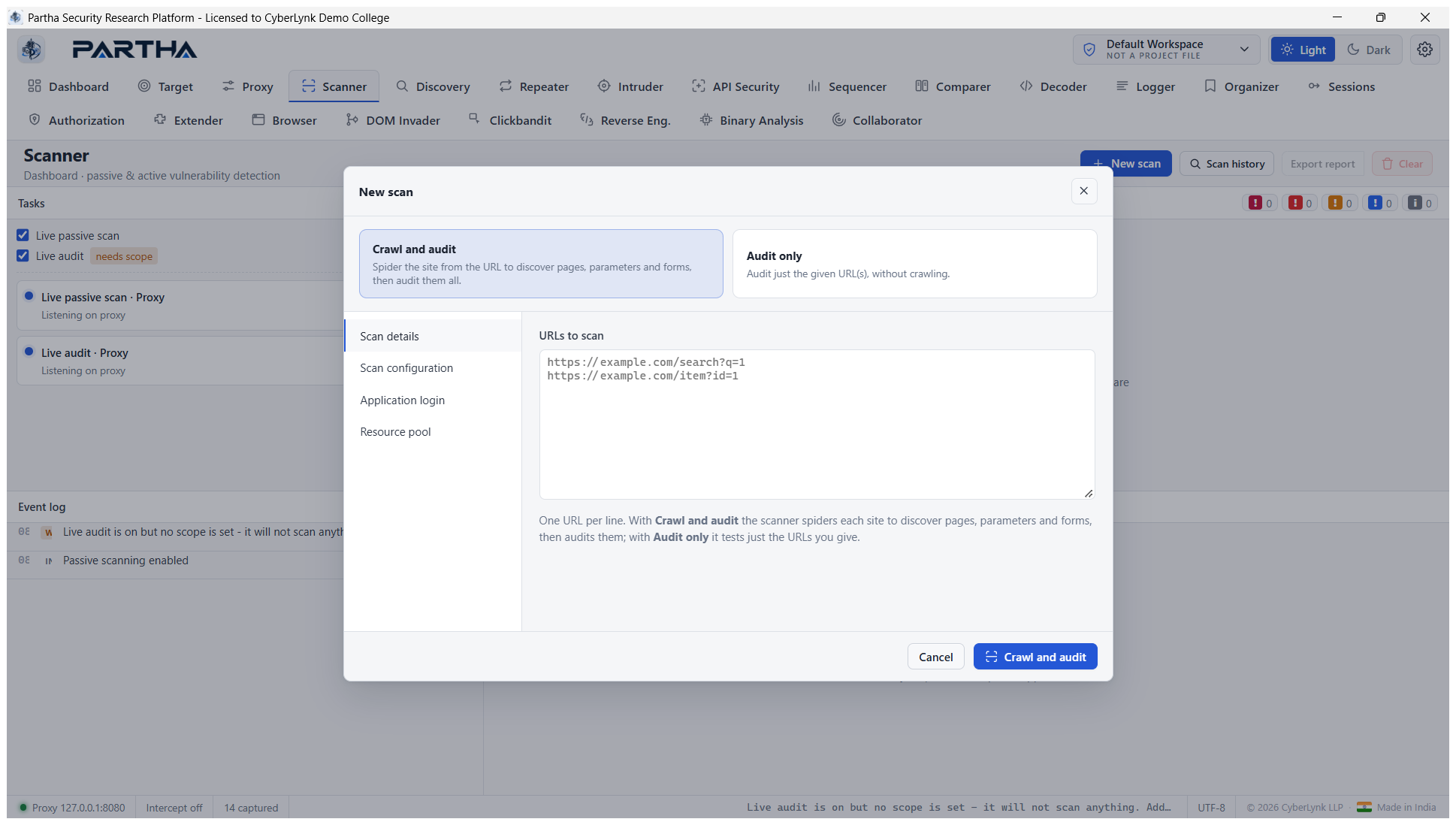Viewport: 1456px width, 825px height.
Task: Click Export report button
Action: [1323, 164]
